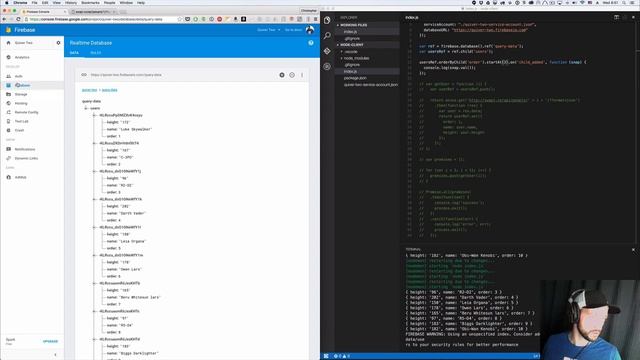Click the UPGRADE plan link
This screenshot has height=360, width=640.
pyautogui.click(x=51, y=341)
